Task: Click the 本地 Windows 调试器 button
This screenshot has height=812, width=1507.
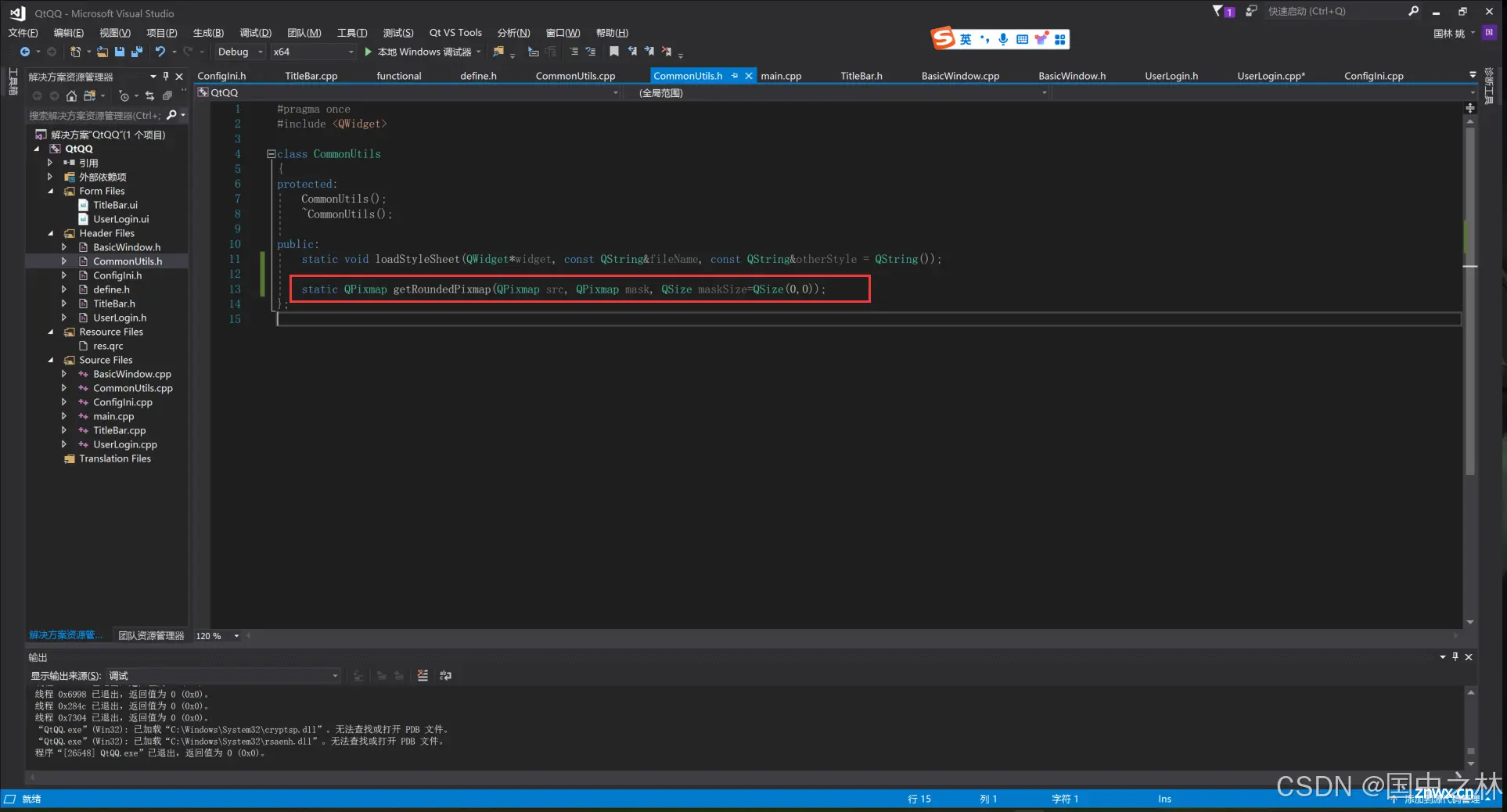Action: click(423, 52)
